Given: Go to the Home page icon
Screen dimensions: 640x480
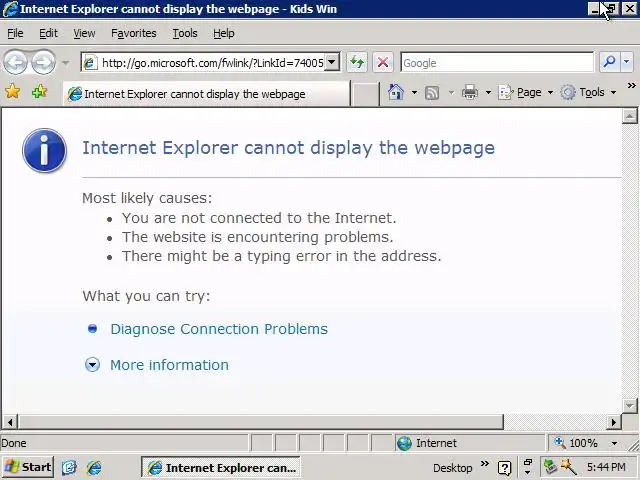Looking at the screenshot, I should coord(396,92).
